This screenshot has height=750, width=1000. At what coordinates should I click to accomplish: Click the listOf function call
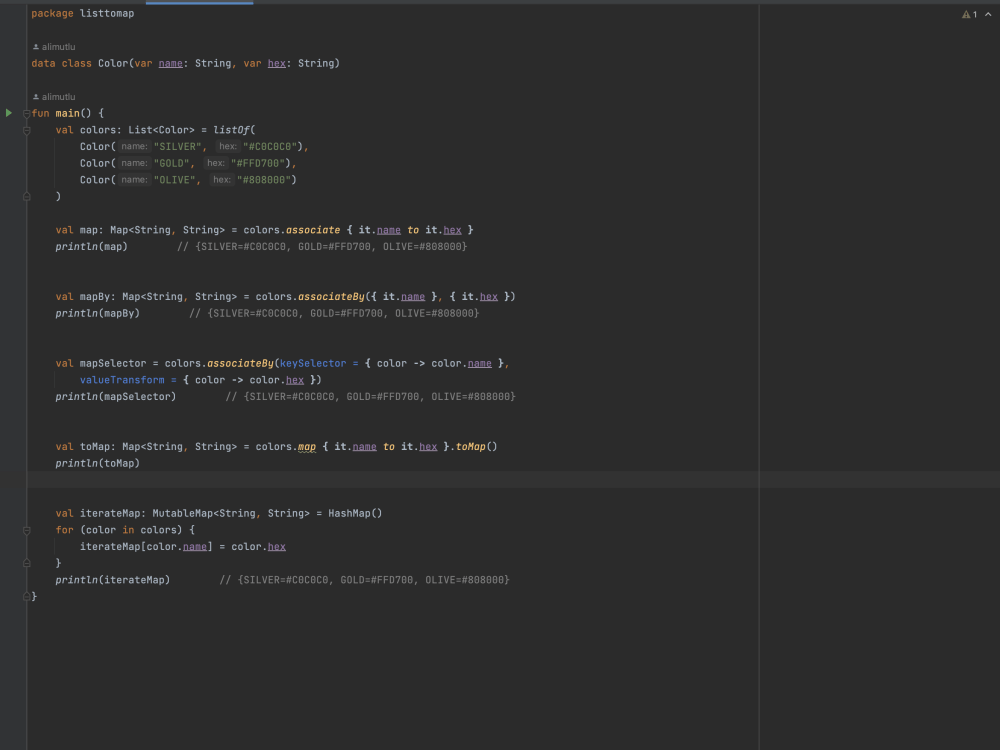[231, 130]
